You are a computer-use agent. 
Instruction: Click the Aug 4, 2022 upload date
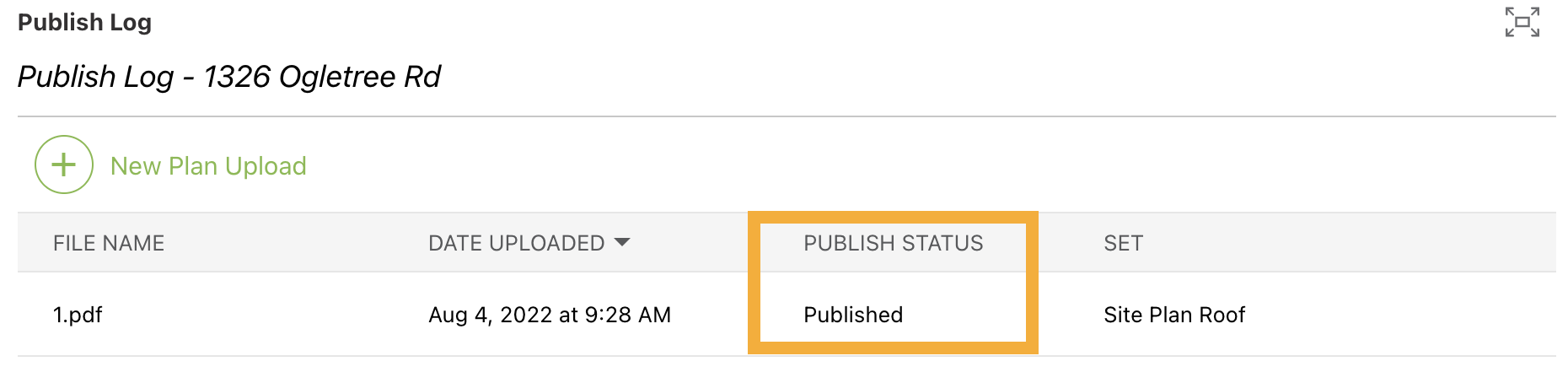click(x=550, y=315)
